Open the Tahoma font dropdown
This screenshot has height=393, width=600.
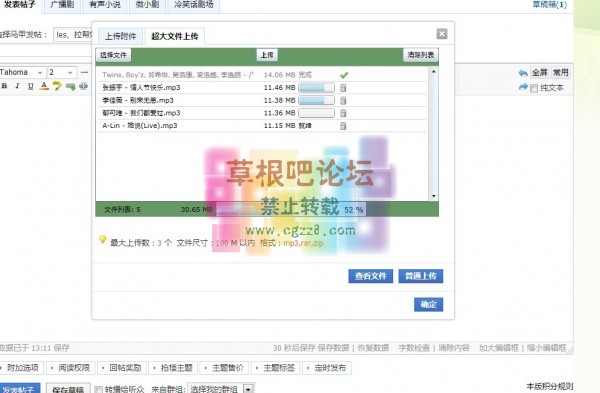tap(22, 72)
